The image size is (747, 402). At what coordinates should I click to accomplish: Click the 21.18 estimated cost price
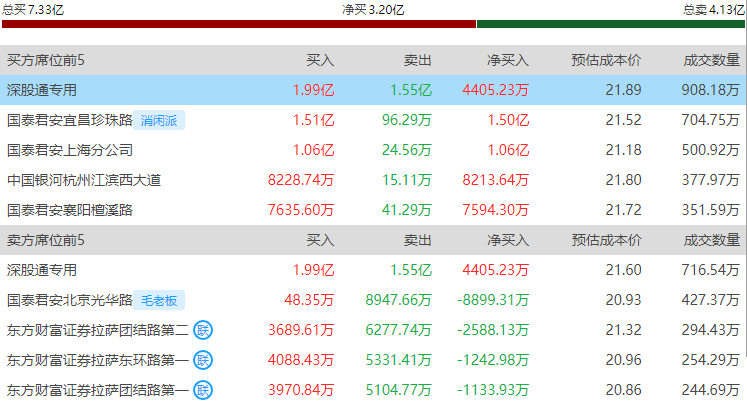[x=624, y=150]
